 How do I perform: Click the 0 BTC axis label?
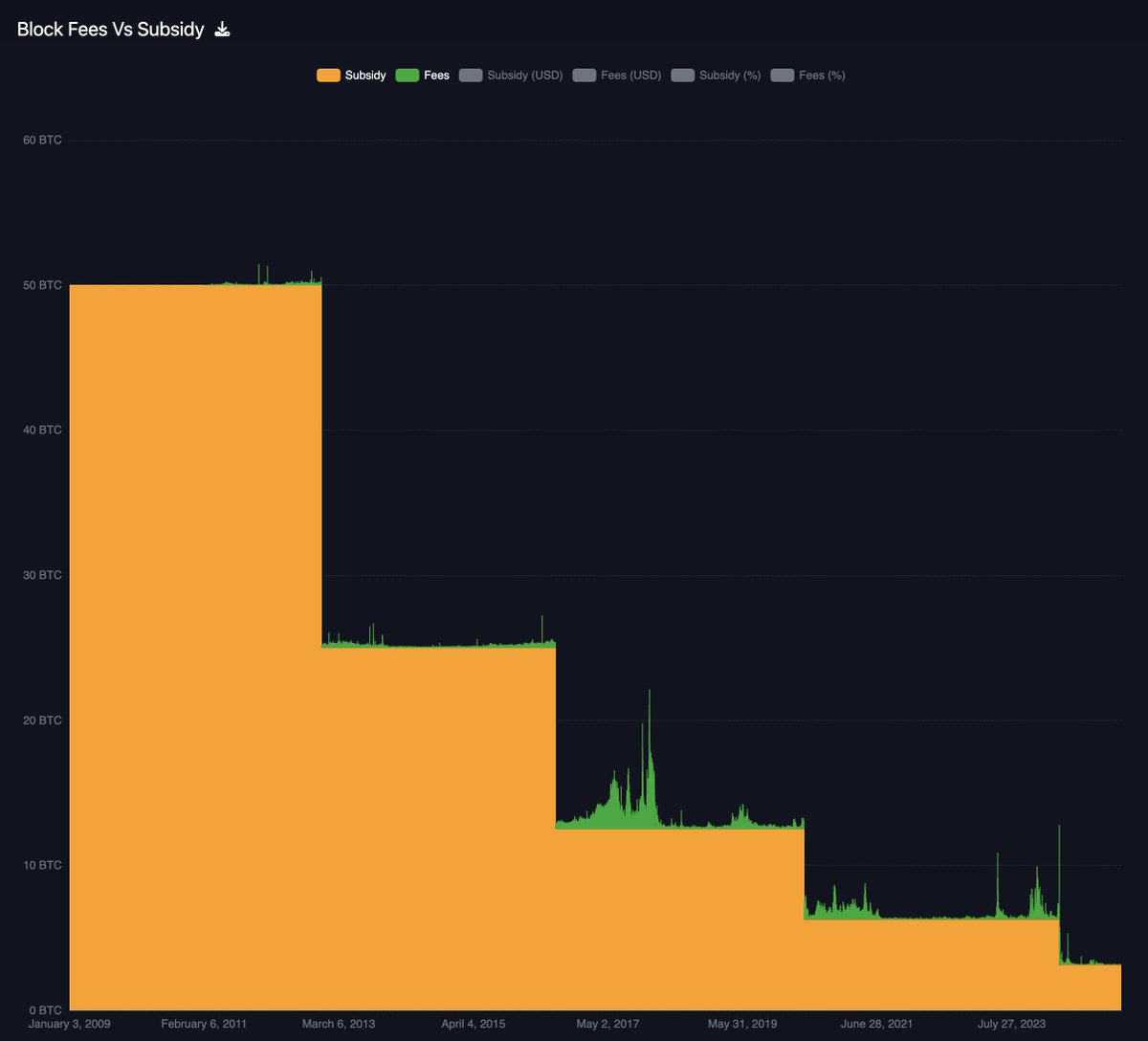coord(45,1009)
